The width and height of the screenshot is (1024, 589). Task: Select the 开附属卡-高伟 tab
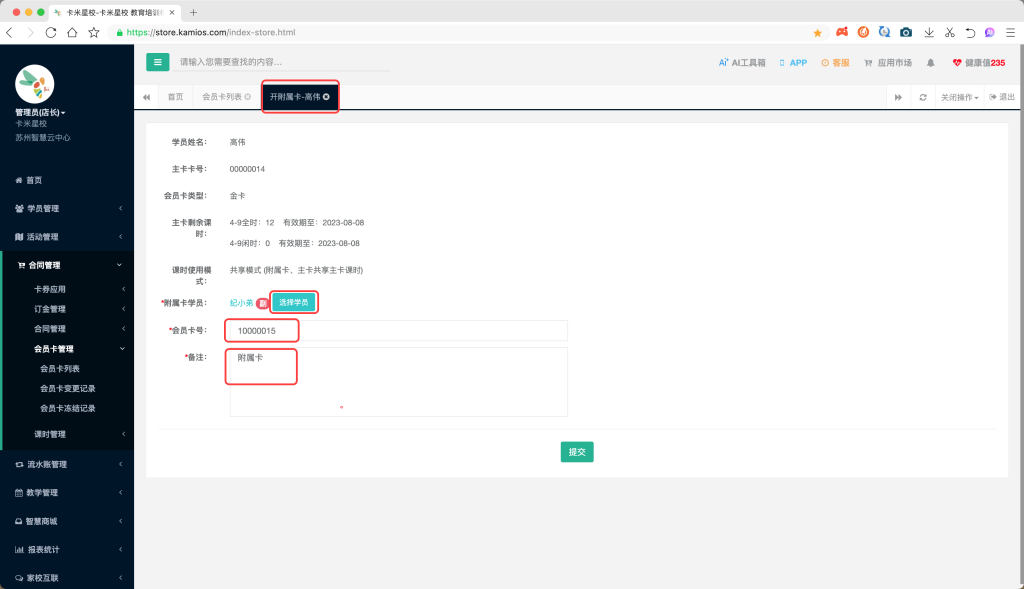click(x=295, y=97)
